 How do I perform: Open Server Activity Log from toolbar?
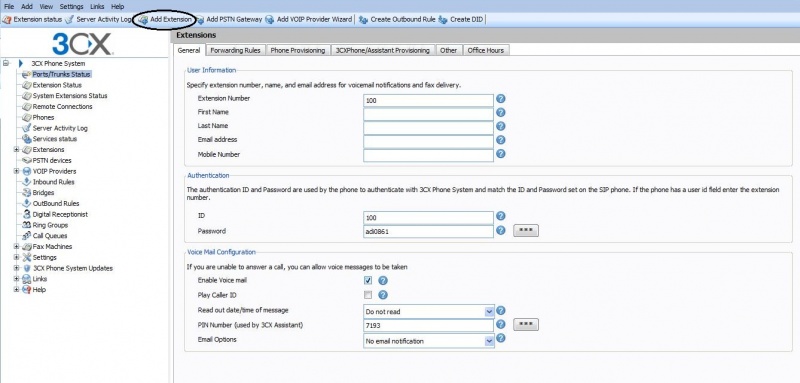(x=98, y=19)
